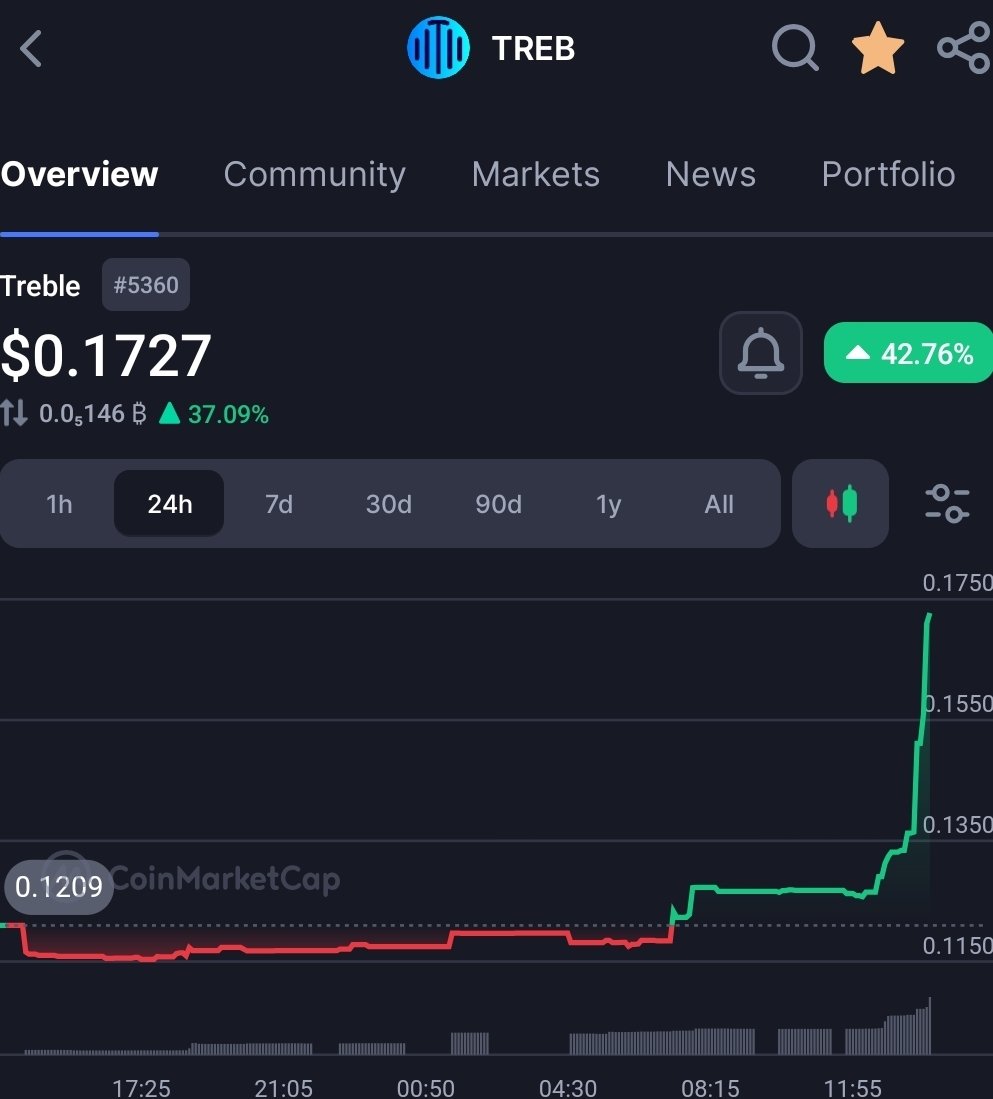Tap the 0.1750 axis label
The image size is (993, 1099).
957,582
